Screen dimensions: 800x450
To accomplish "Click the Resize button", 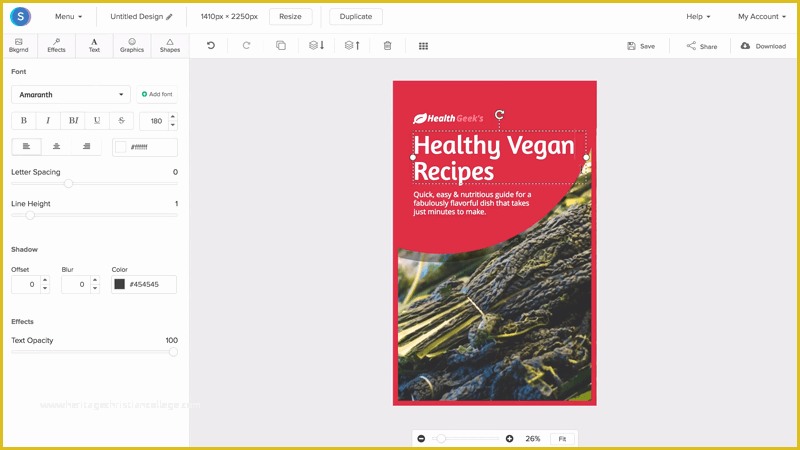I will pyautogui.click(x=290, y=16).
